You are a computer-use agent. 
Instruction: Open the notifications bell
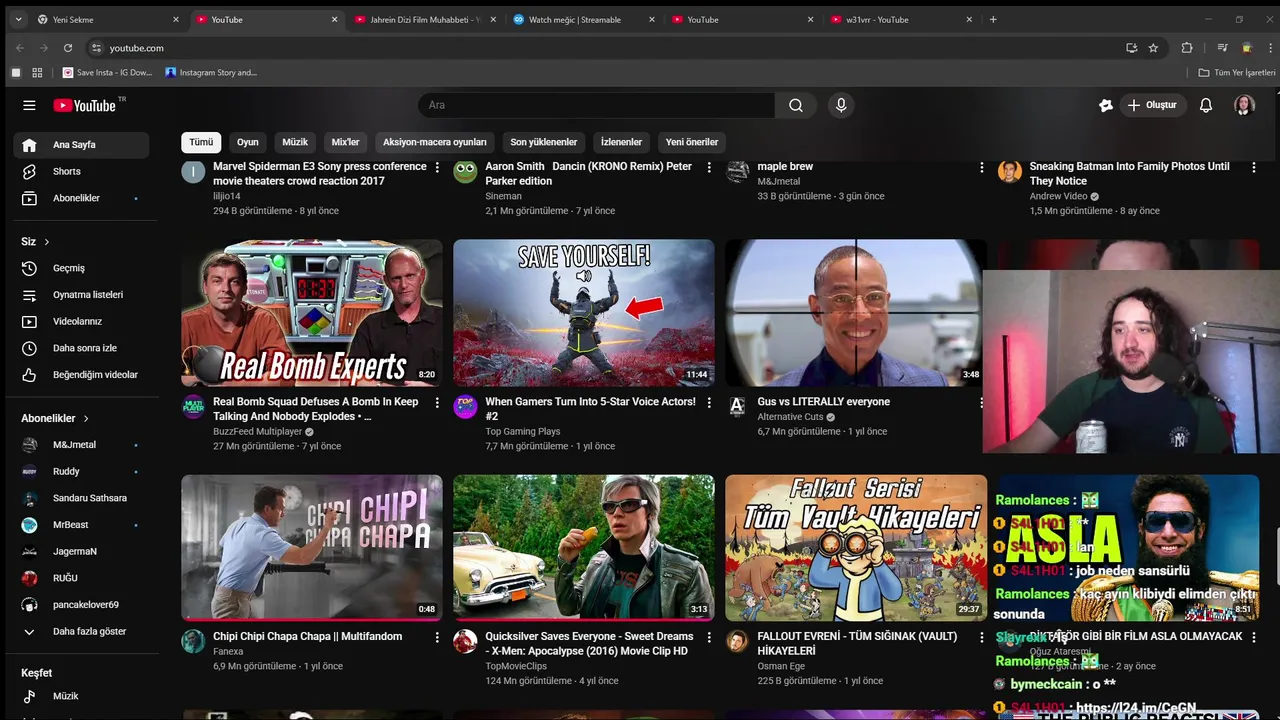tap(1206, 105)
